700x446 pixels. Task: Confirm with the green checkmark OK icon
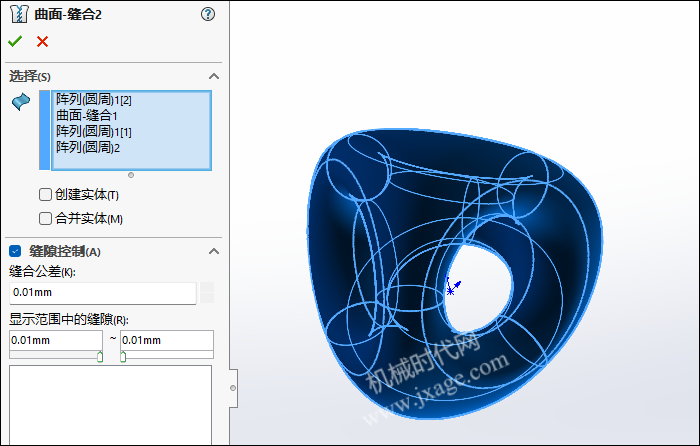pos(15,42)
